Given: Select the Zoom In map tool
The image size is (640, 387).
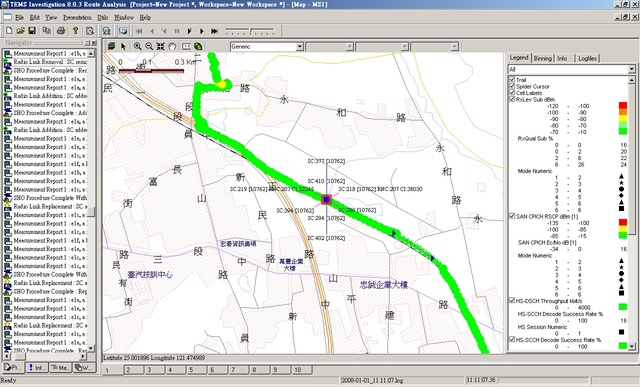Looking at the screenshot, I should tap(138, 47).
